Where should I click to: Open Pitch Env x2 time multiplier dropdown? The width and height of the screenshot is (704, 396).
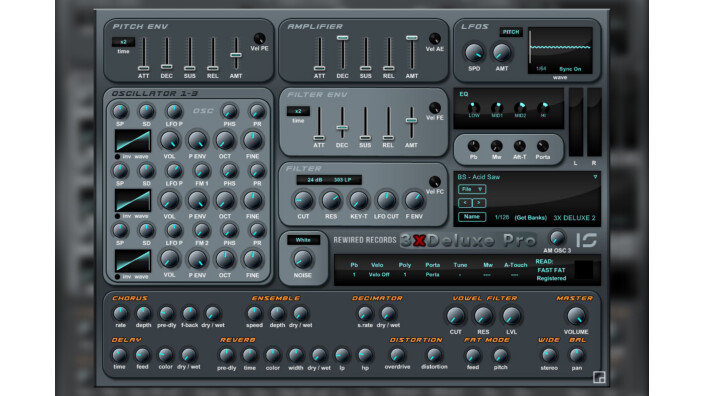tap(123, 42)
